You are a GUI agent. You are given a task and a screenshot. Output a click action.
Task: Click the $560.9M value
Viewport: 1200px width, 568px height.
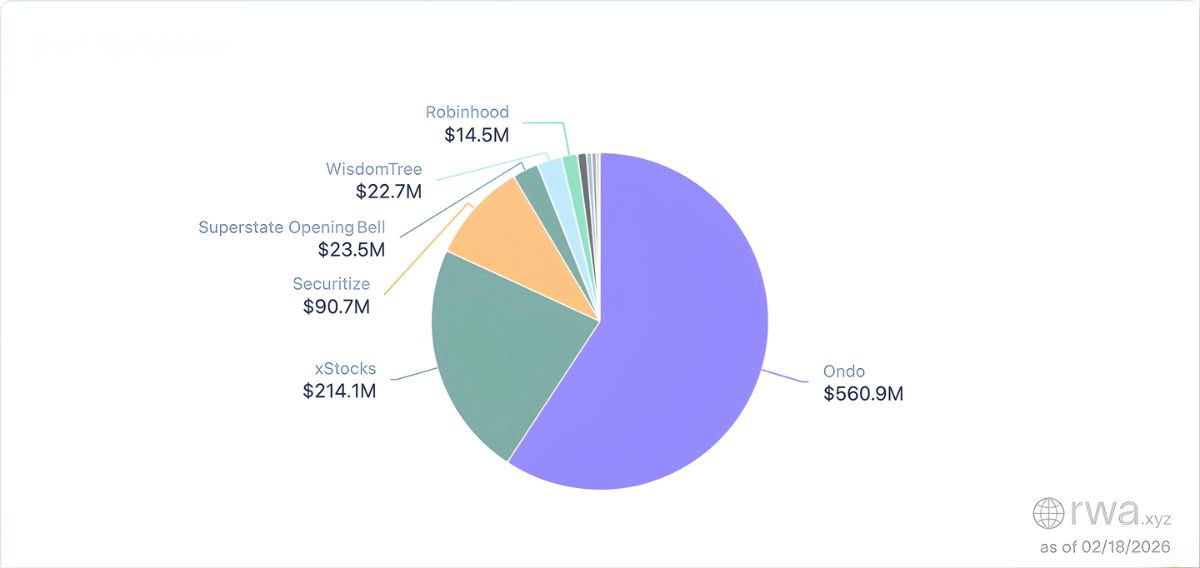click(863, 394)
